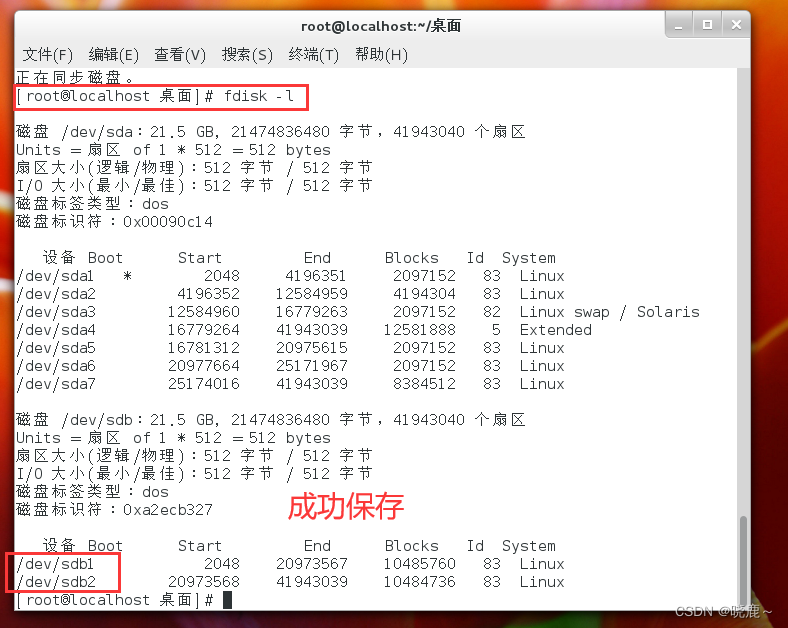The image size is (788, 628).
Task: Click the /dev/sda2 partition row
Action: (290, 294)
